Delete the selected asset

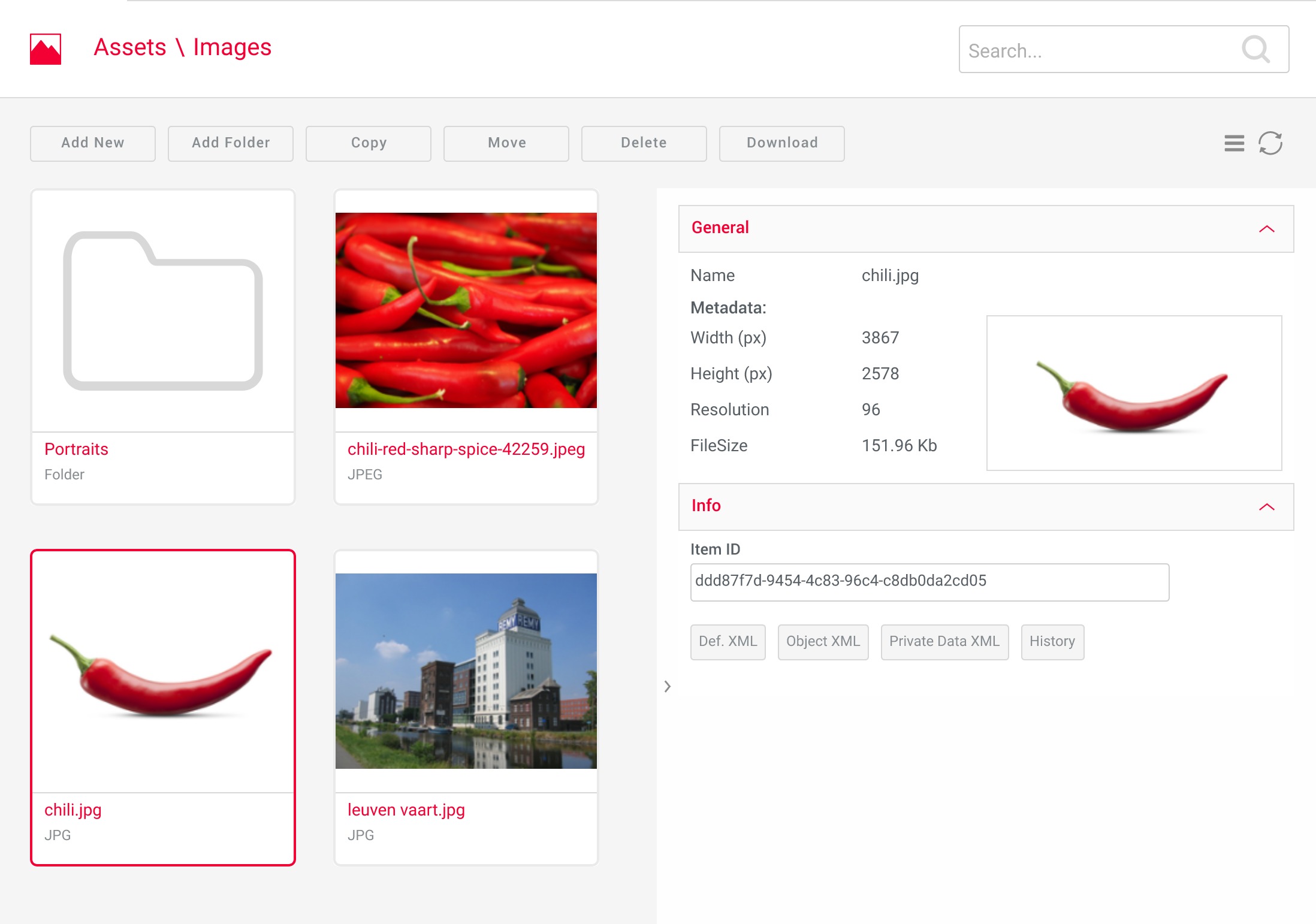tap(644, 143)
